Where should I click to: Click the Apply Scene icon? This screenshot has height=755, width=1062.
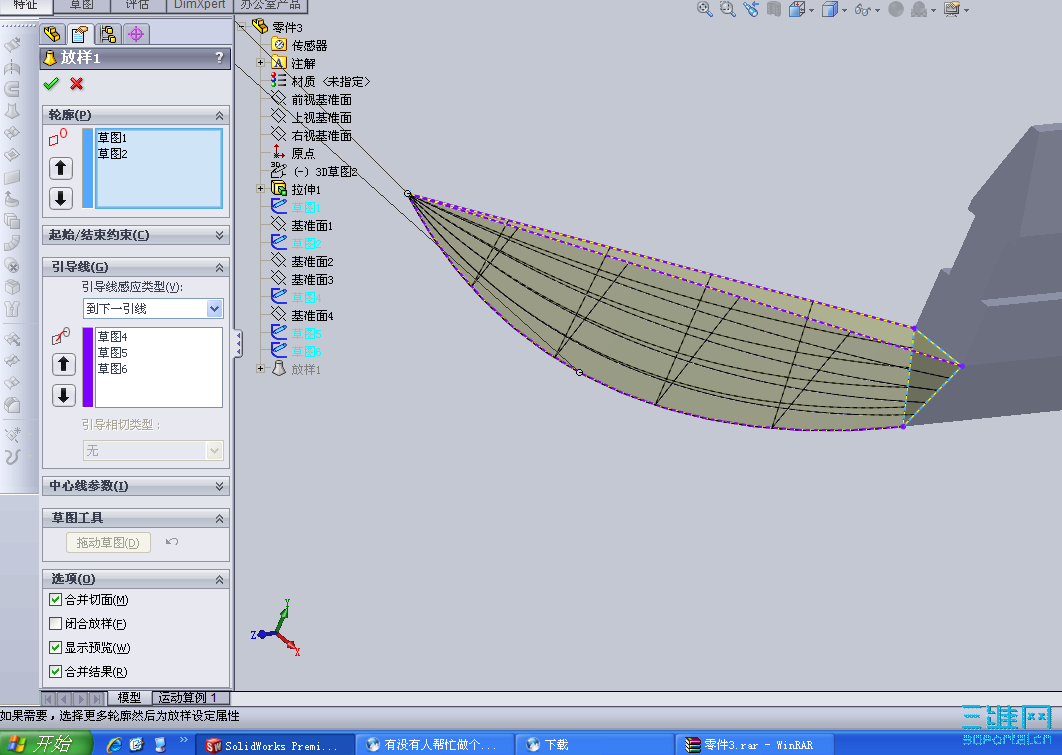point(919,9)
